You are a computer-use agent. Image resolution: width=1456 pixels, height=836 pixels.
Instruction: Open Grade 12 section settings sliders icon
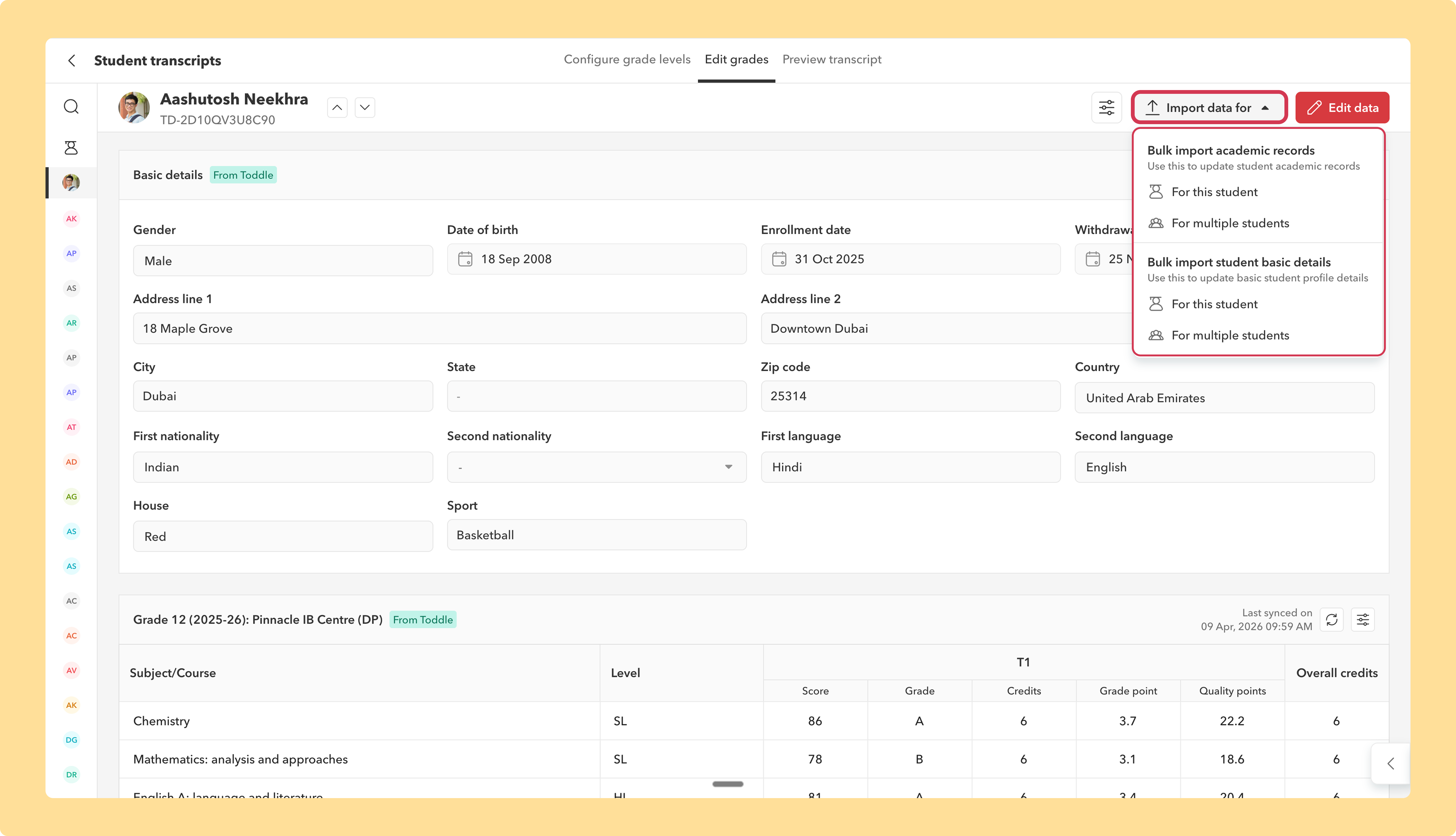pos(1362,619)
